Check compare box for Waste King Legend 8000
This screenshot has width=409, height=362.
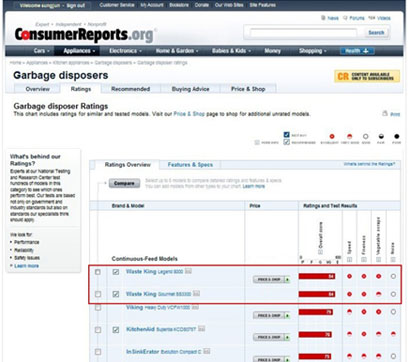(x=98, y=272)
